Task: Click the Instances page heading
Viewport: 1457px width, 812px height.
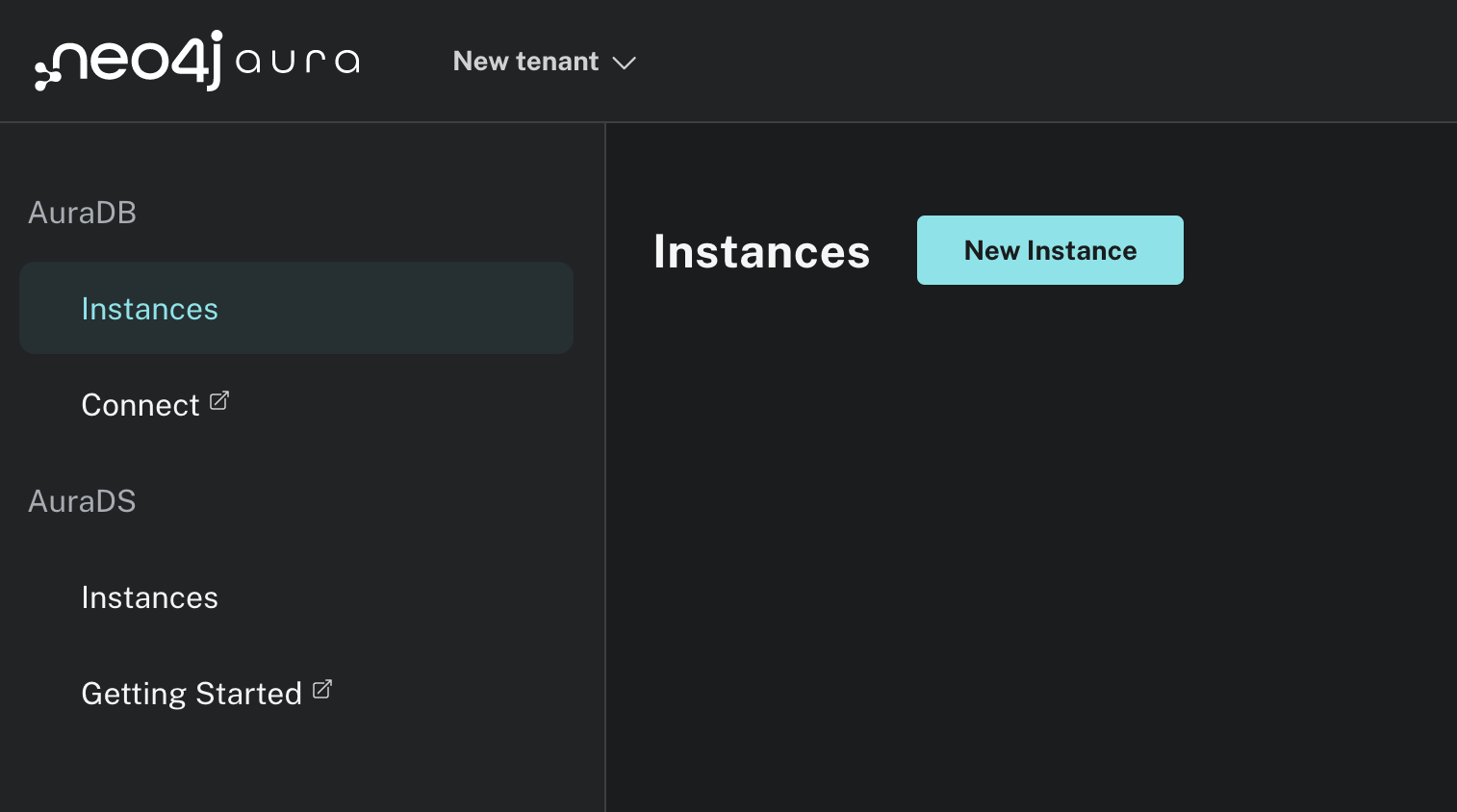Action: (761, 251)
